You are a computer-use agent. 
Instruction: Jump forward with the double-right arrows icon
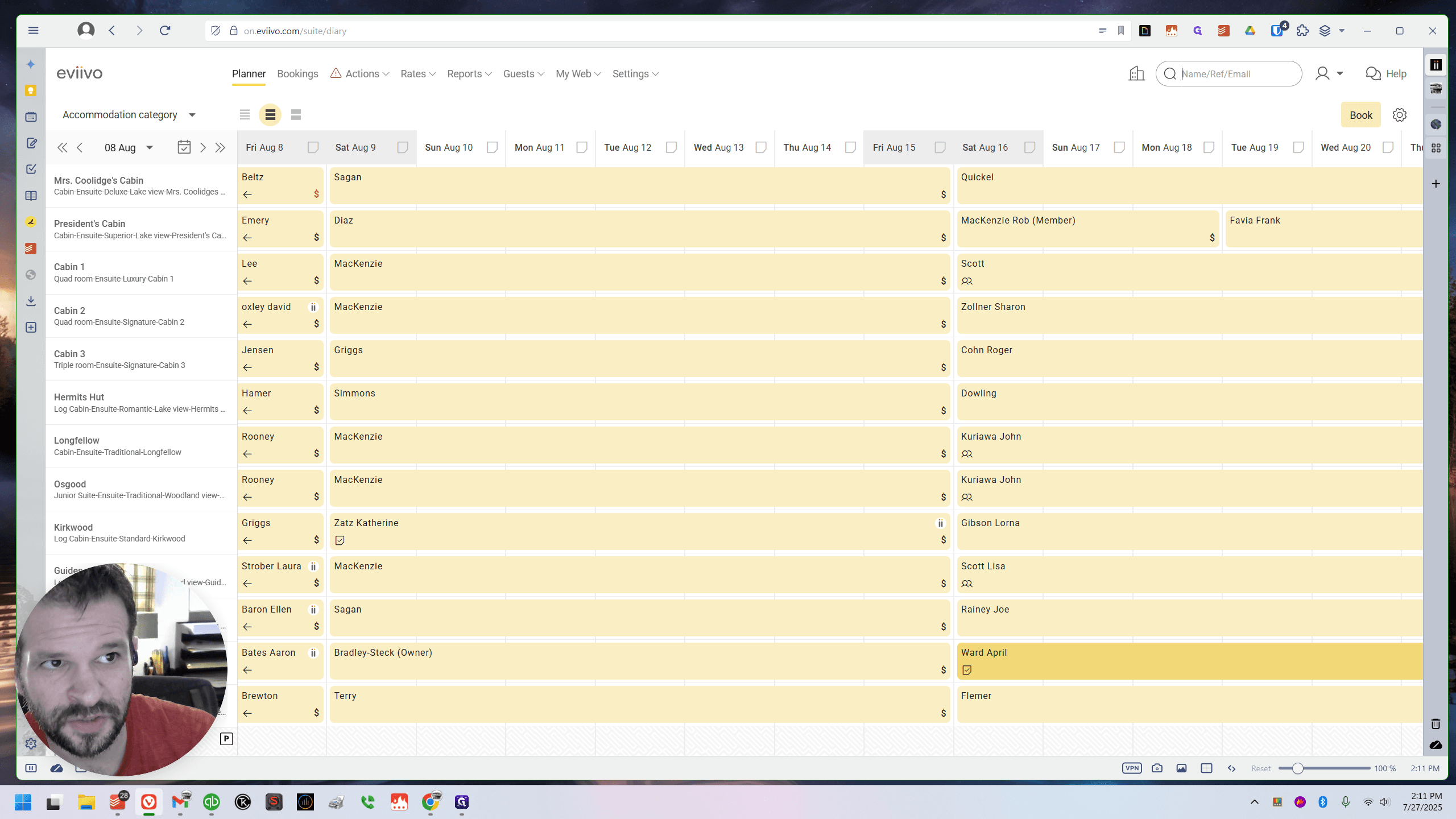[x=221, y=148]
